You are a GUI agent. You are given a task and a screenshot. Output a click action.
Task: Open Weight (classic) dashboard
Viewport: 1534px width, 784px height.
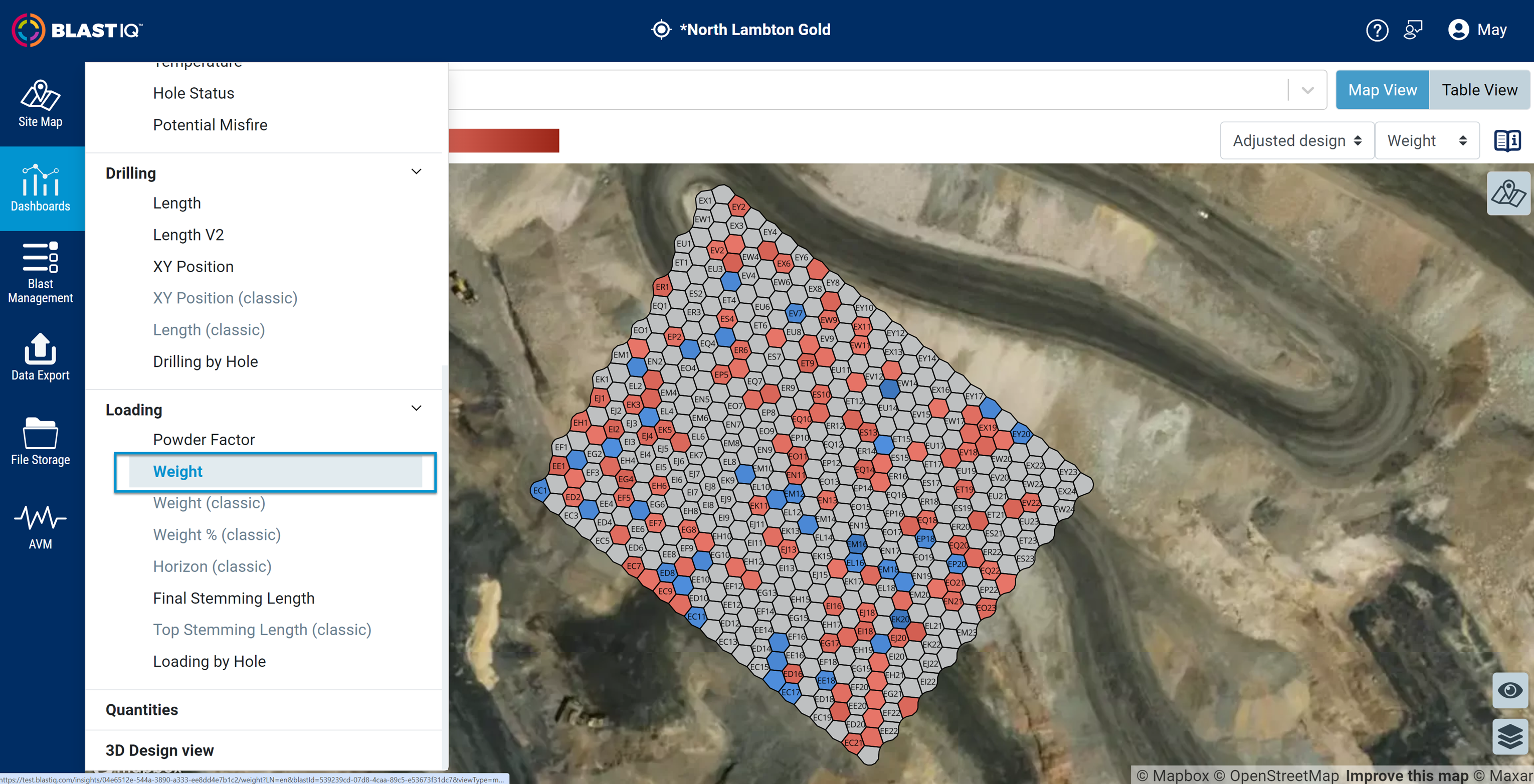(209, 503)
